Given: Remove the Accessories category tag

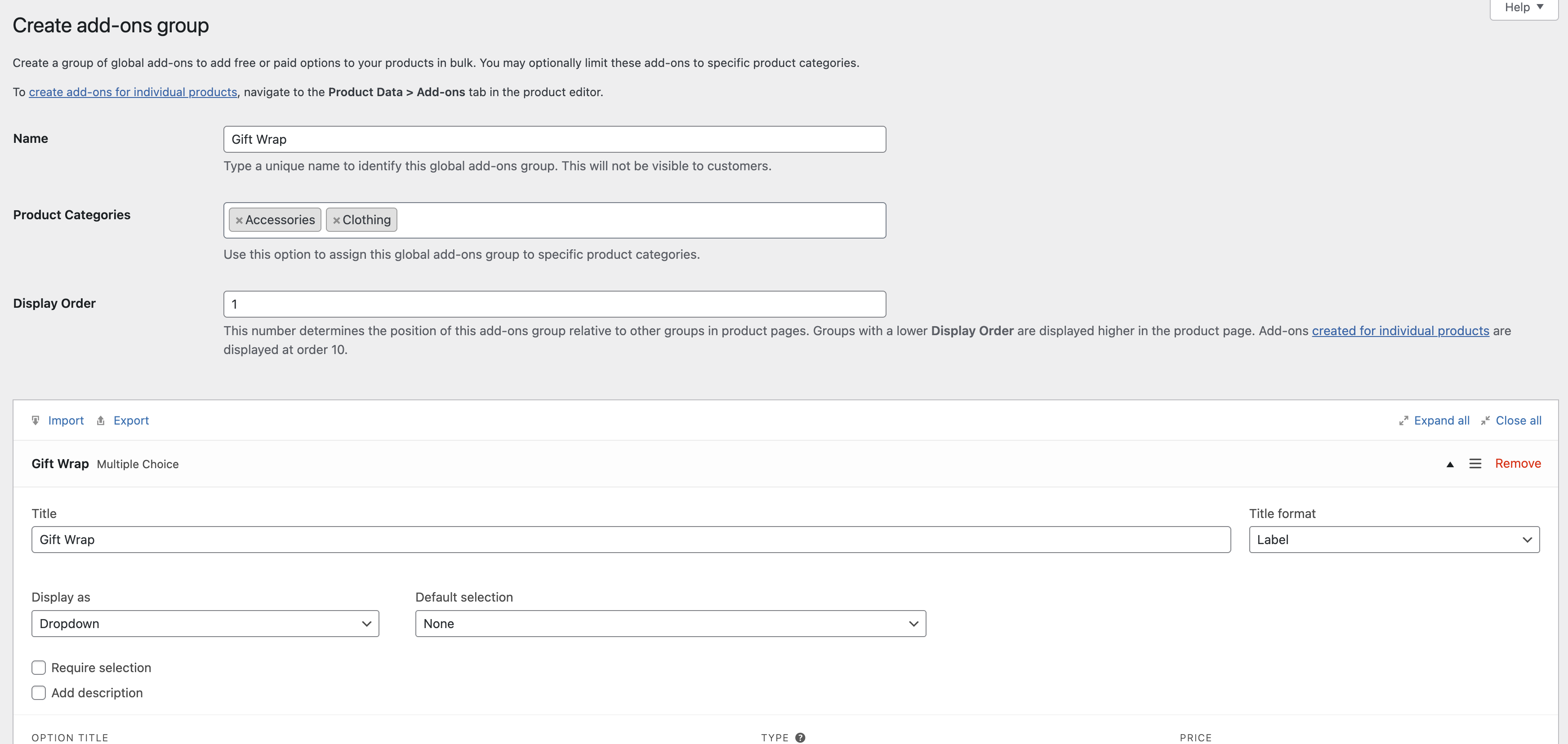Looking at the screenshot, I should coord(239,220).
